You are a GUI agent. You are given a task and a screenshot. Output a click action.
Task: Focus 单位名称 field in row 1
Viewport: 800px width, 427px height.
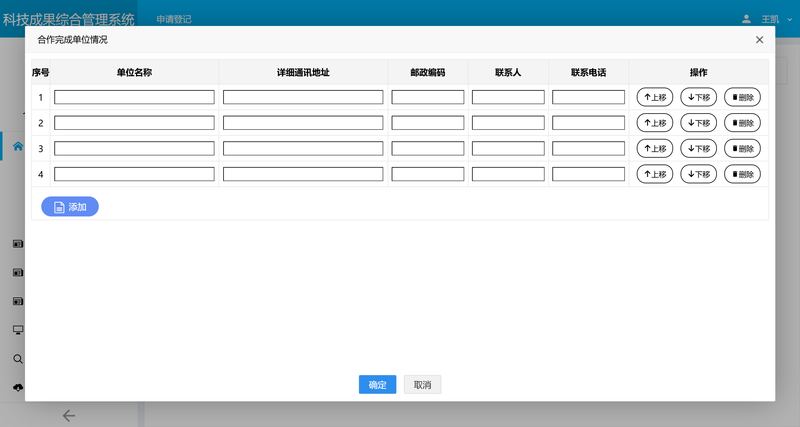pos(134,97)
